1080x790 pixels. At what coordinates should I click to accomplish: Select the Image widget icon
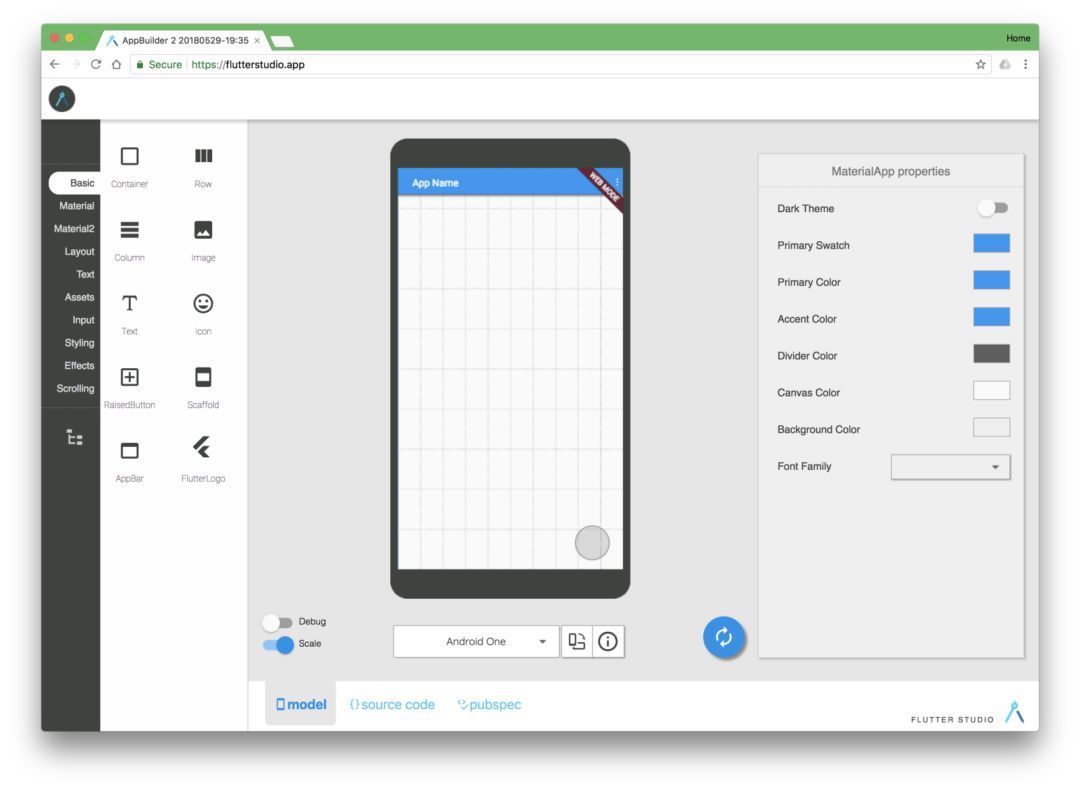point(203,230)
